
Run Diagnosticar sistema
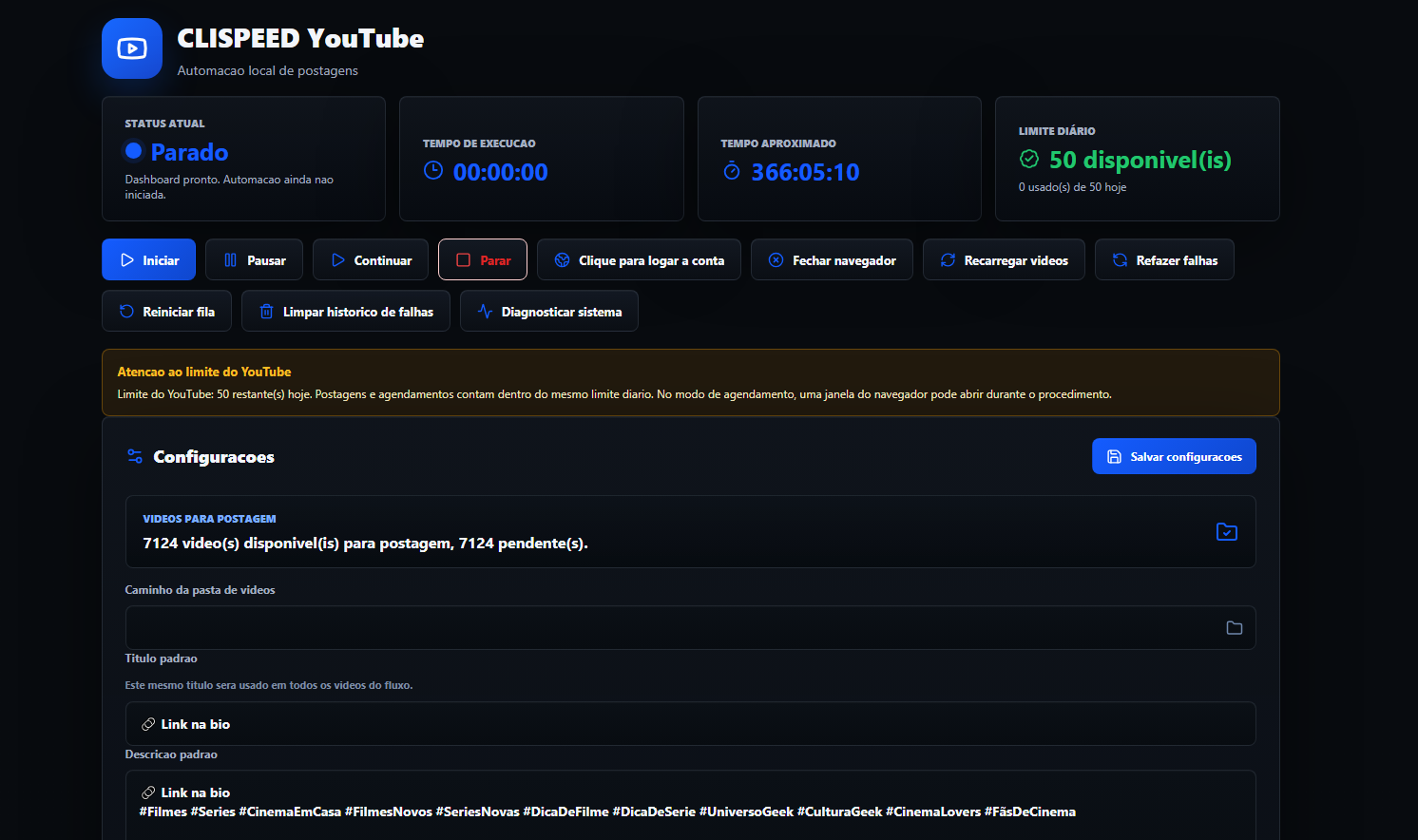549,311
